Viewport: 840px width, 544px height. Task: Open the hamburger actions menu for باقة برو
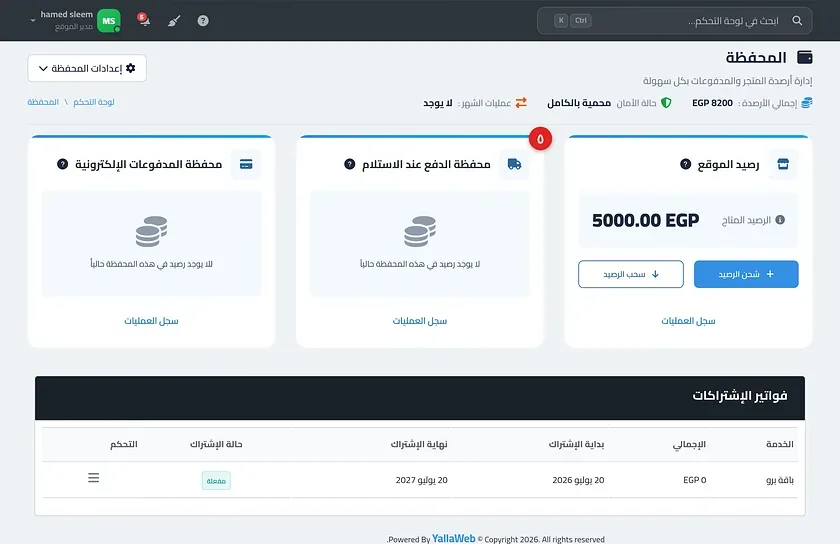pos(94,478)
